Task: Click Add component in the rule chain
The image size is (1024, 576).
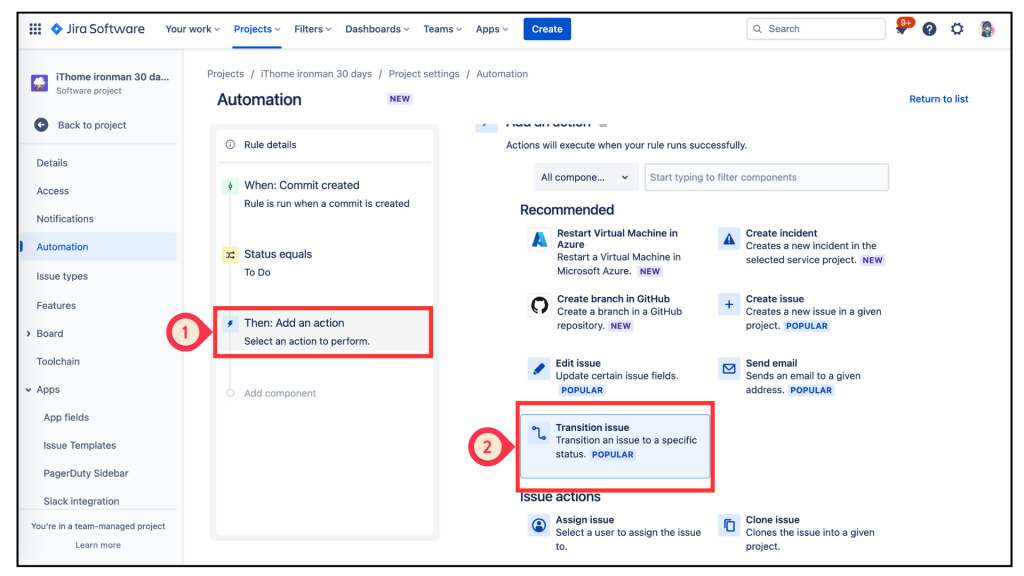Action: click(280, 393)
